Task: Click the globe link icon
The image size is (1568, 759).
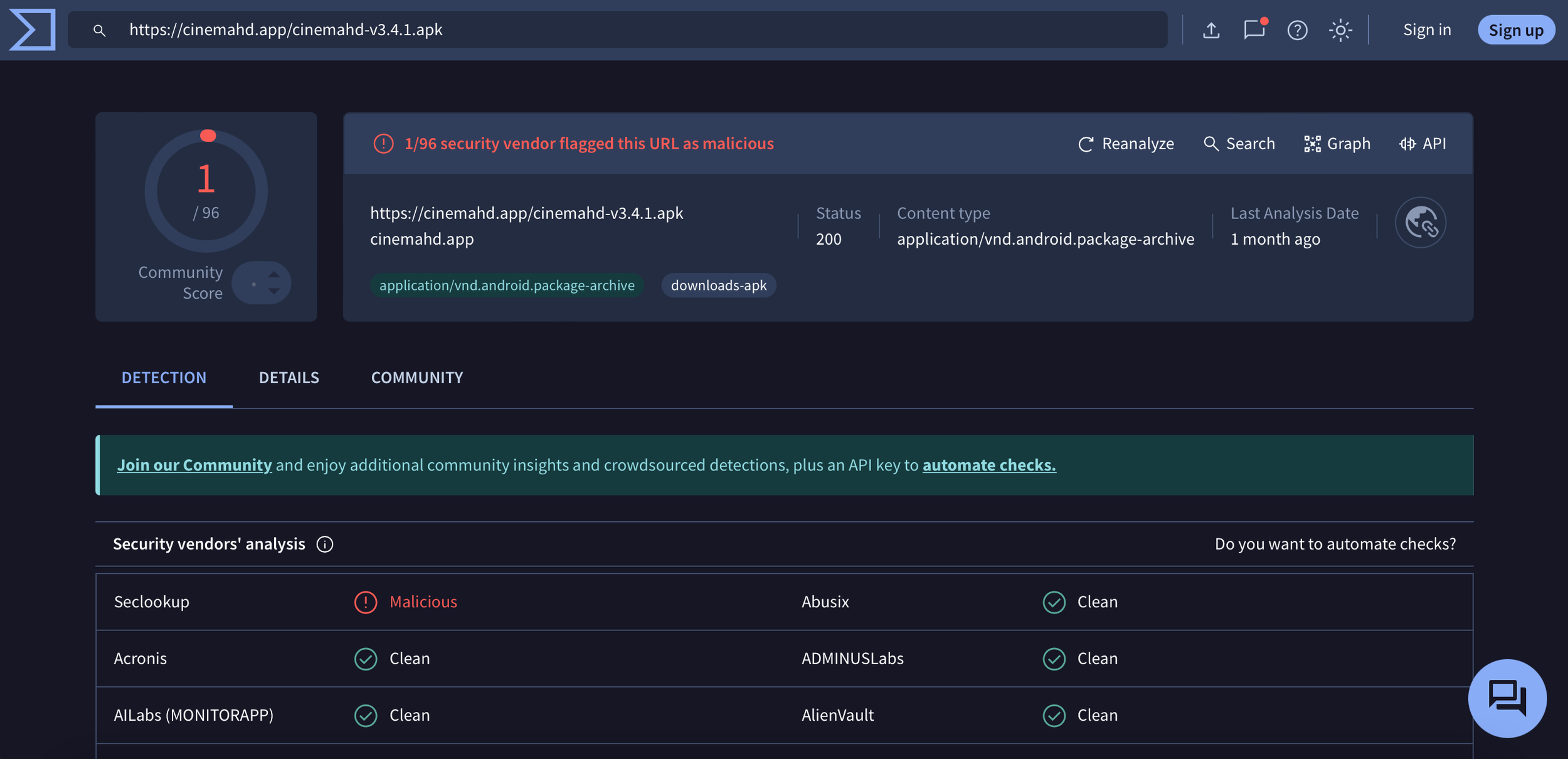Action: tap(1420, 223)
